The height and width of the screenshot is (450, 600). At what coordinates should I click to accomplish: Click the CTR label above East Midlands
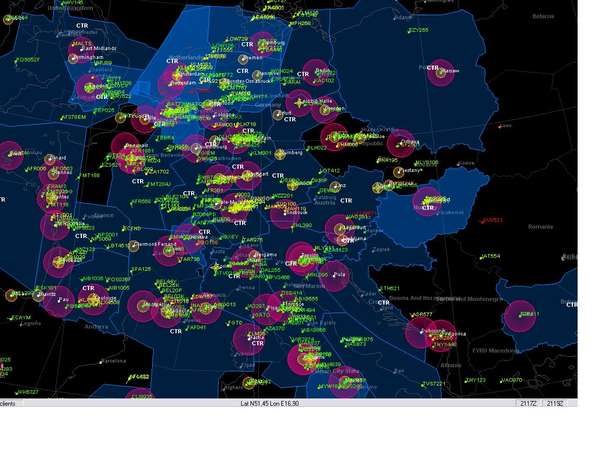click(x=82, y=26)
